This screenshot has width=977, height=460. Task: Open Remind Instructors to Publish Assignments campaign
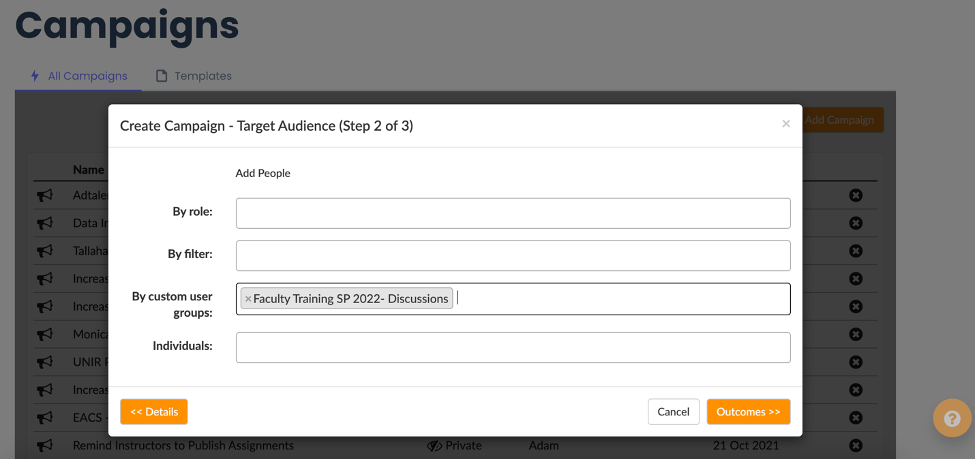point(183,446)
